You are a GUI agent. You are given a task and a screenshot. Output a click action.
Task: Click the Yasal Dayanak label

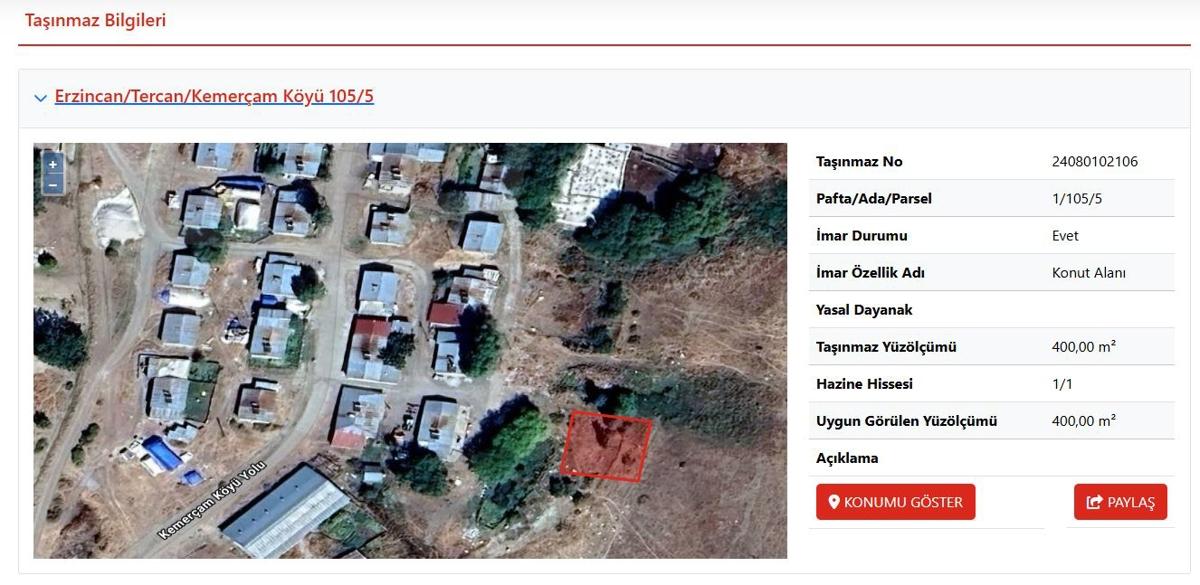click(x=864, y=309)
